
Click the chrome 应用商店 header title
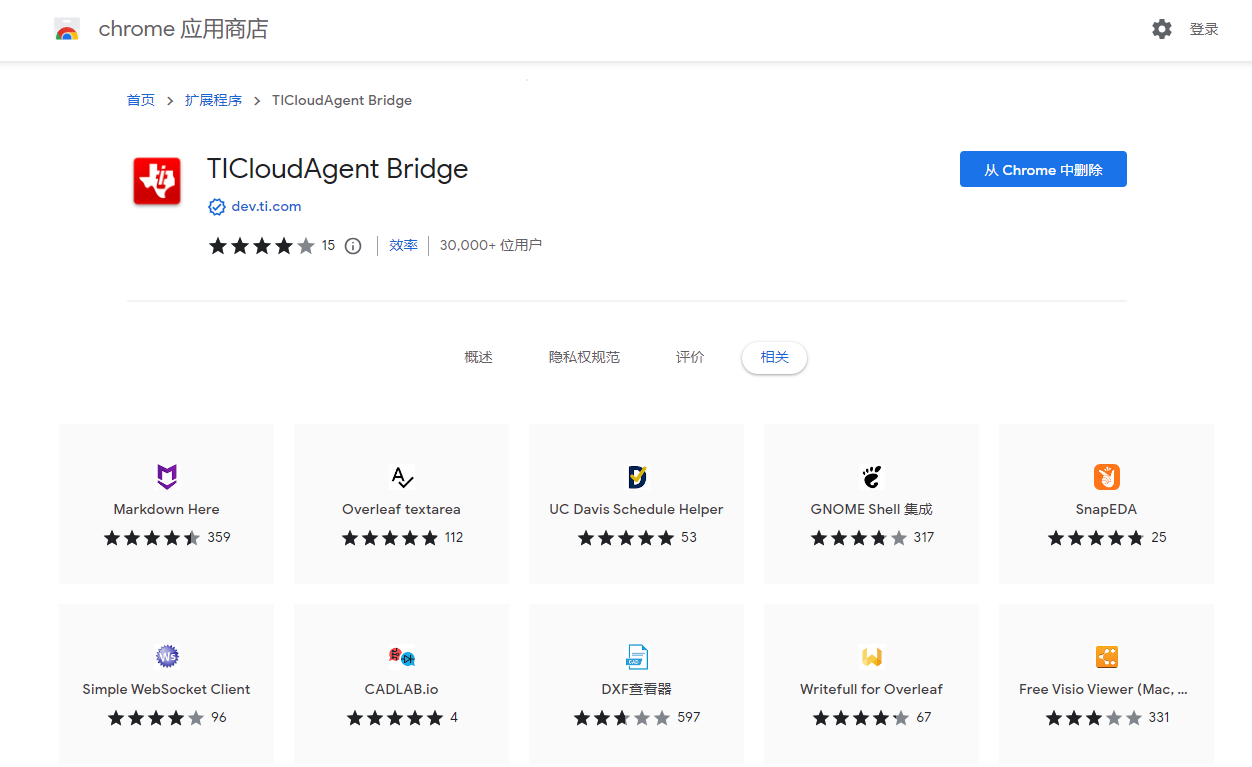coord(183,30)
